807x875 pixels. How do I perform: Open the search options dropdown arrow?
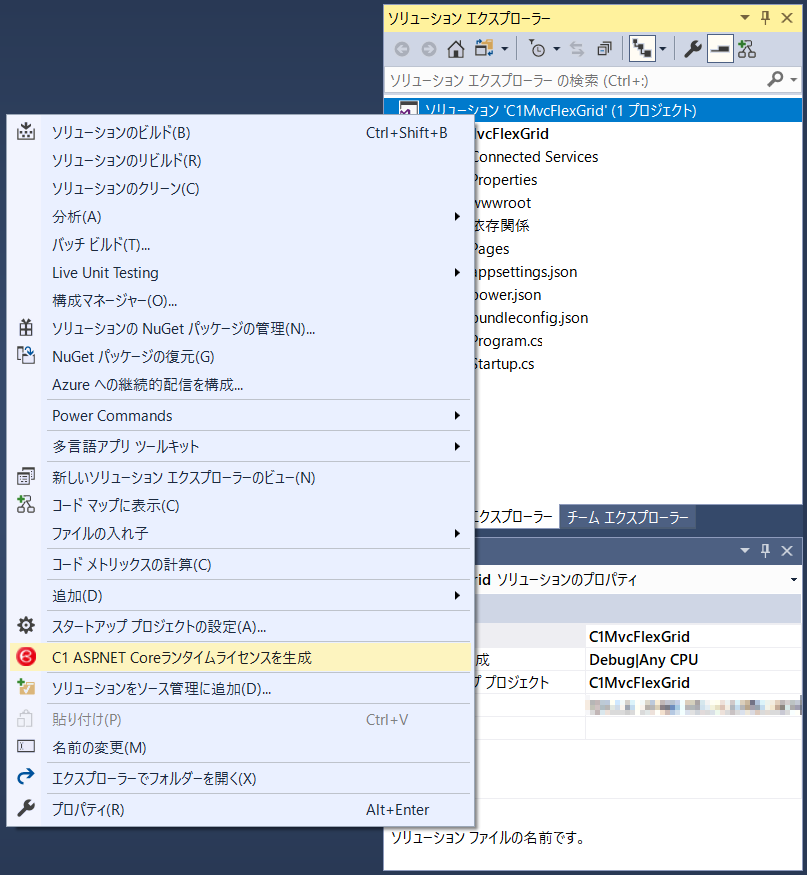[794, 80]
